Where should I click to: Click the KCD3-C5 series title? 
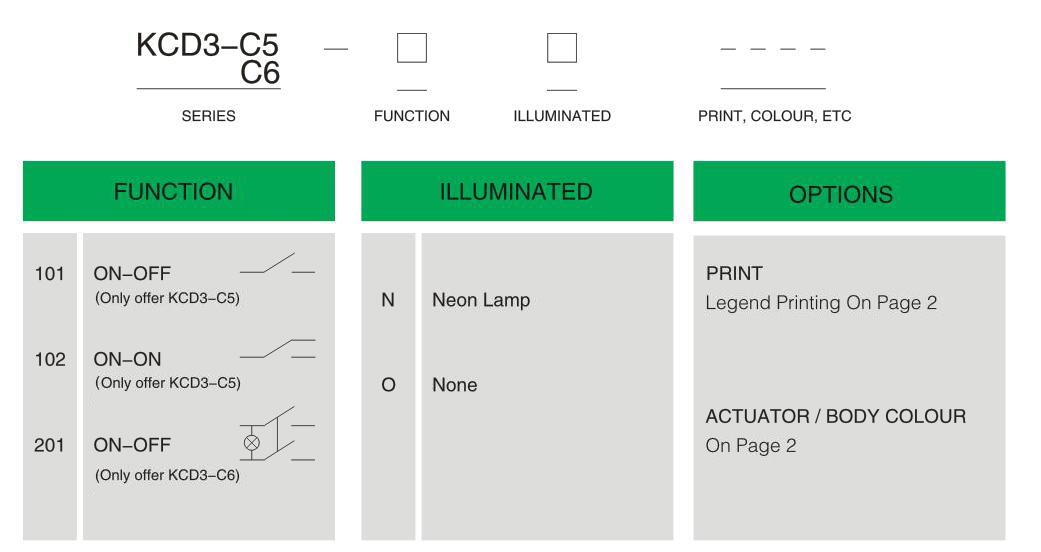coord(207,45)
